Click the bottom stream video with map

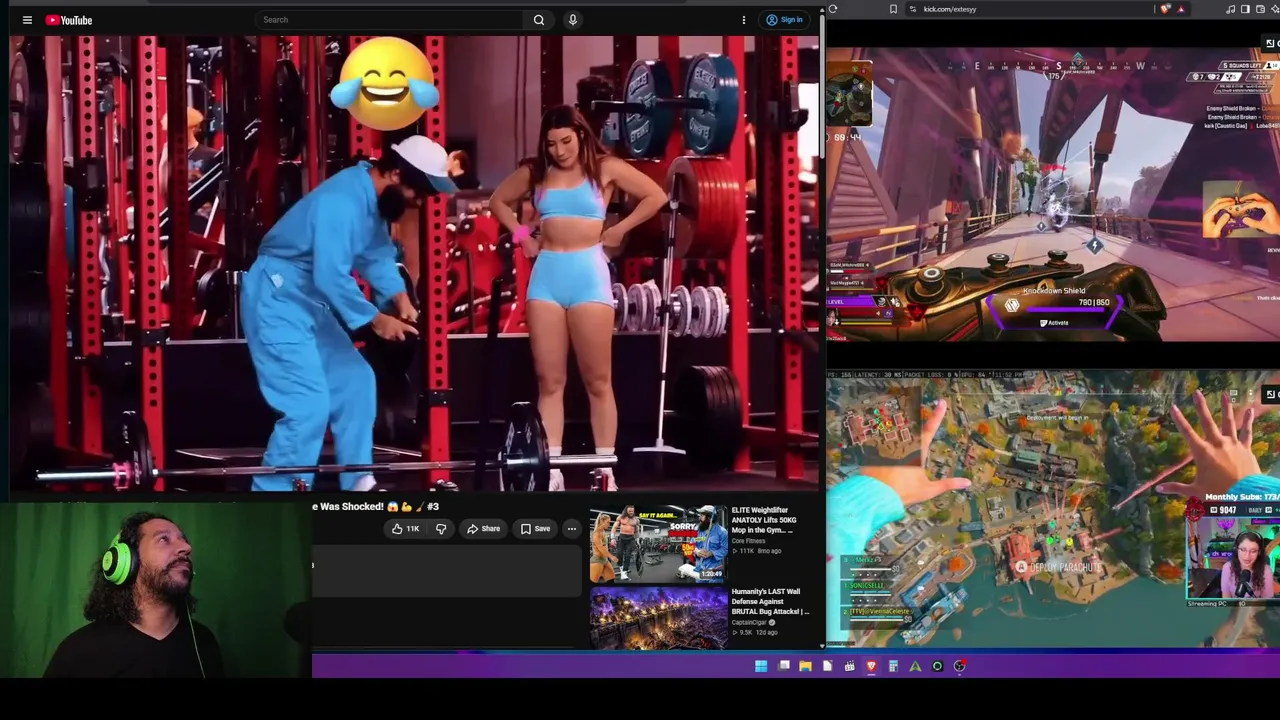click(x=1053, y=510)
